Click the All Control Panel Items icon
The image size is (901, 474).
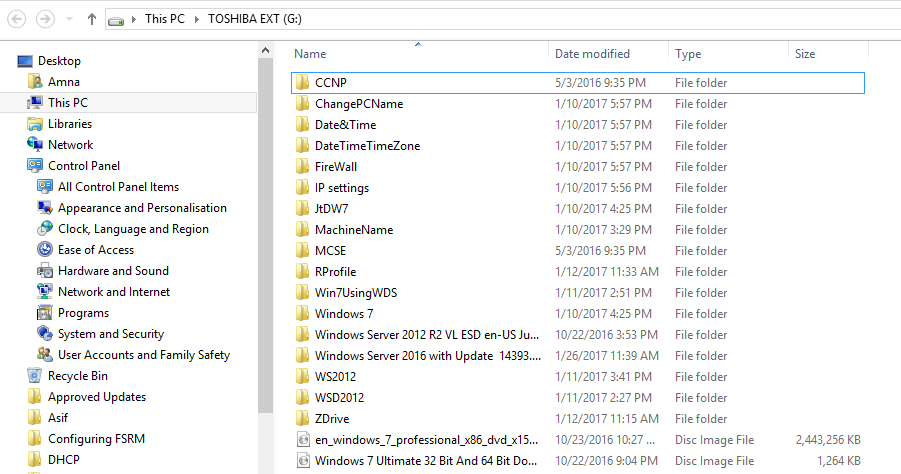[x=45, y=187]
